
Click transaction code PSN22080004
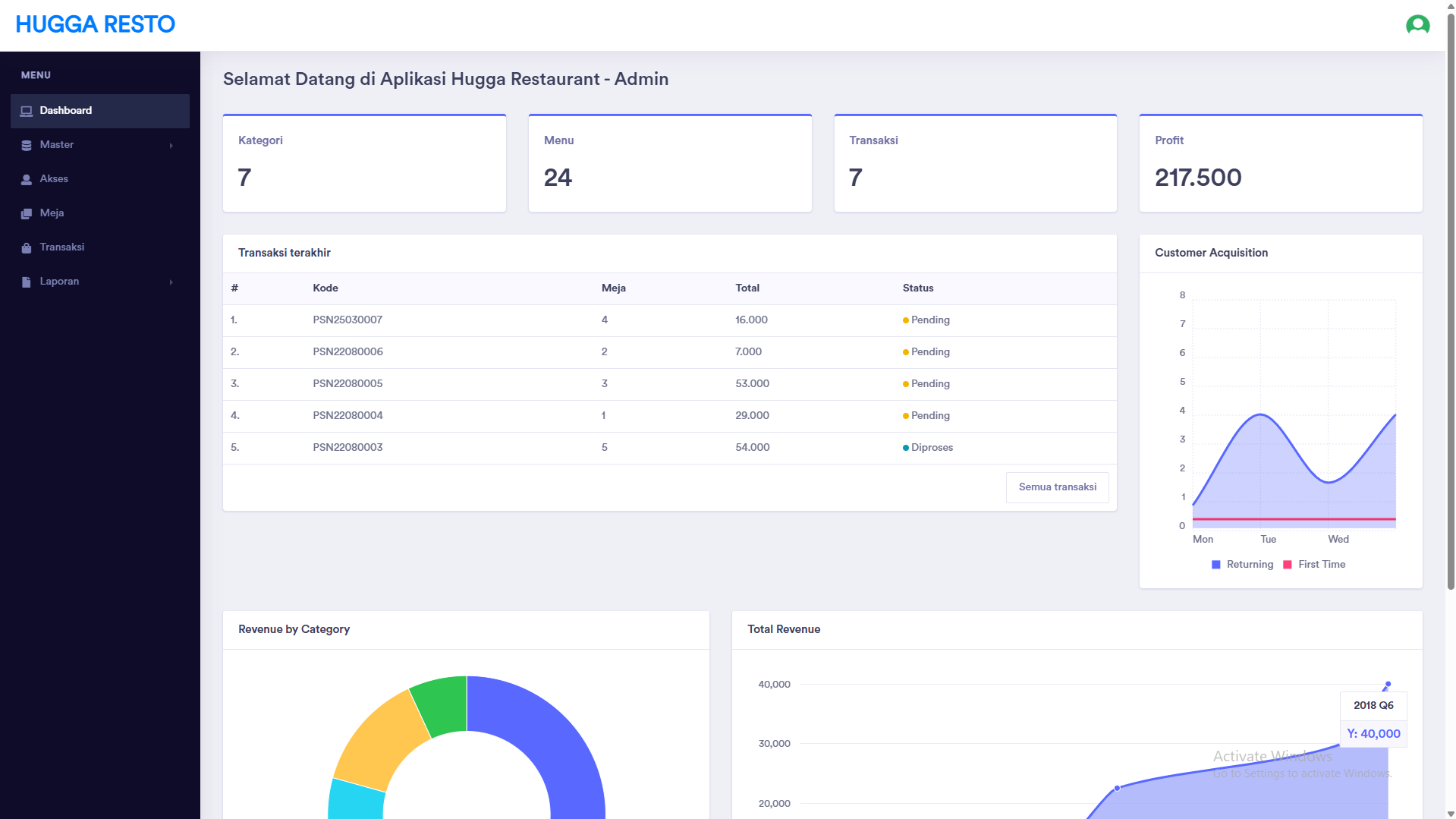click(x=347, y=416)
